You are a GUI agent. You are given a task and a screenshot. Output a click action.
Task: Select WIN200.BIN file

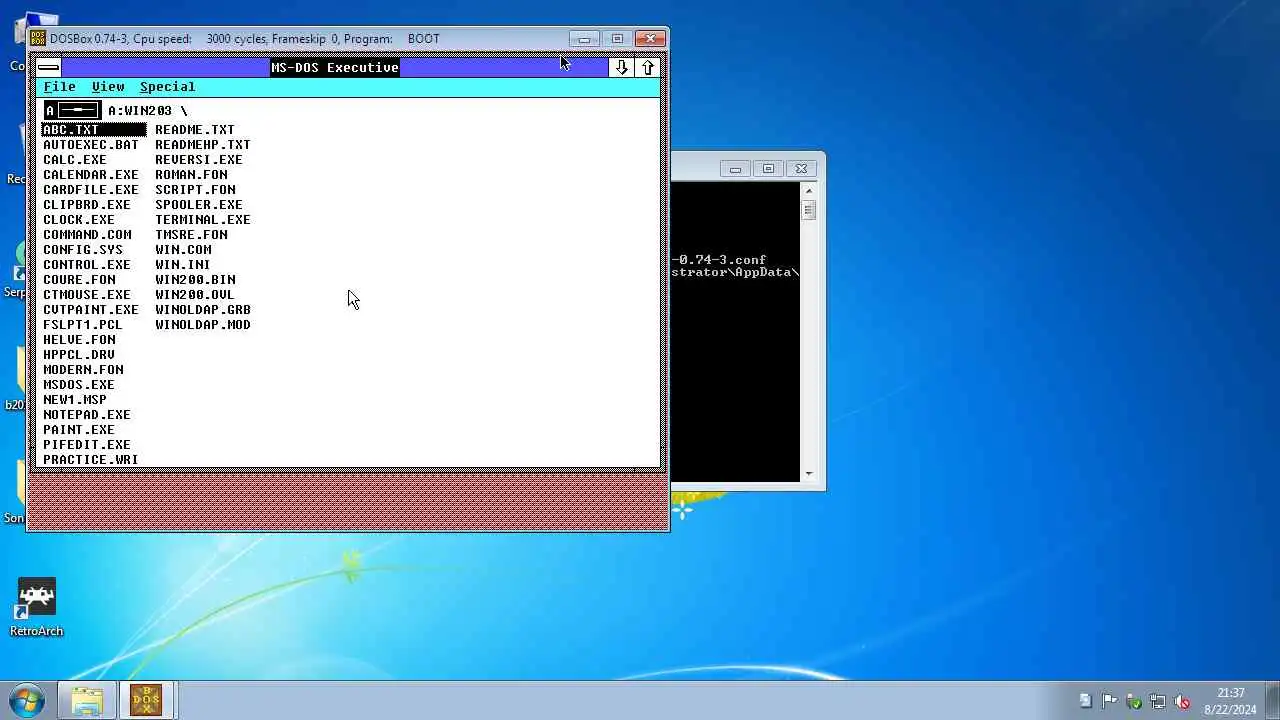click(195, 280)
